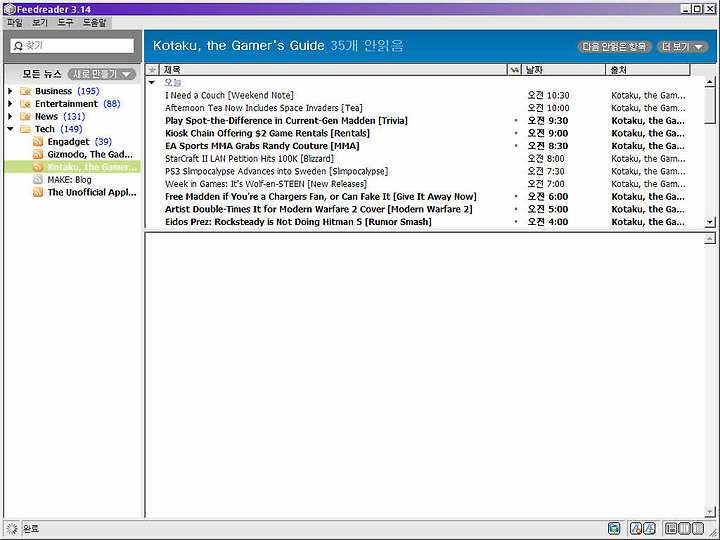
Task: Click the Entertainment folder icon
Action: click(x=25, y=104)
